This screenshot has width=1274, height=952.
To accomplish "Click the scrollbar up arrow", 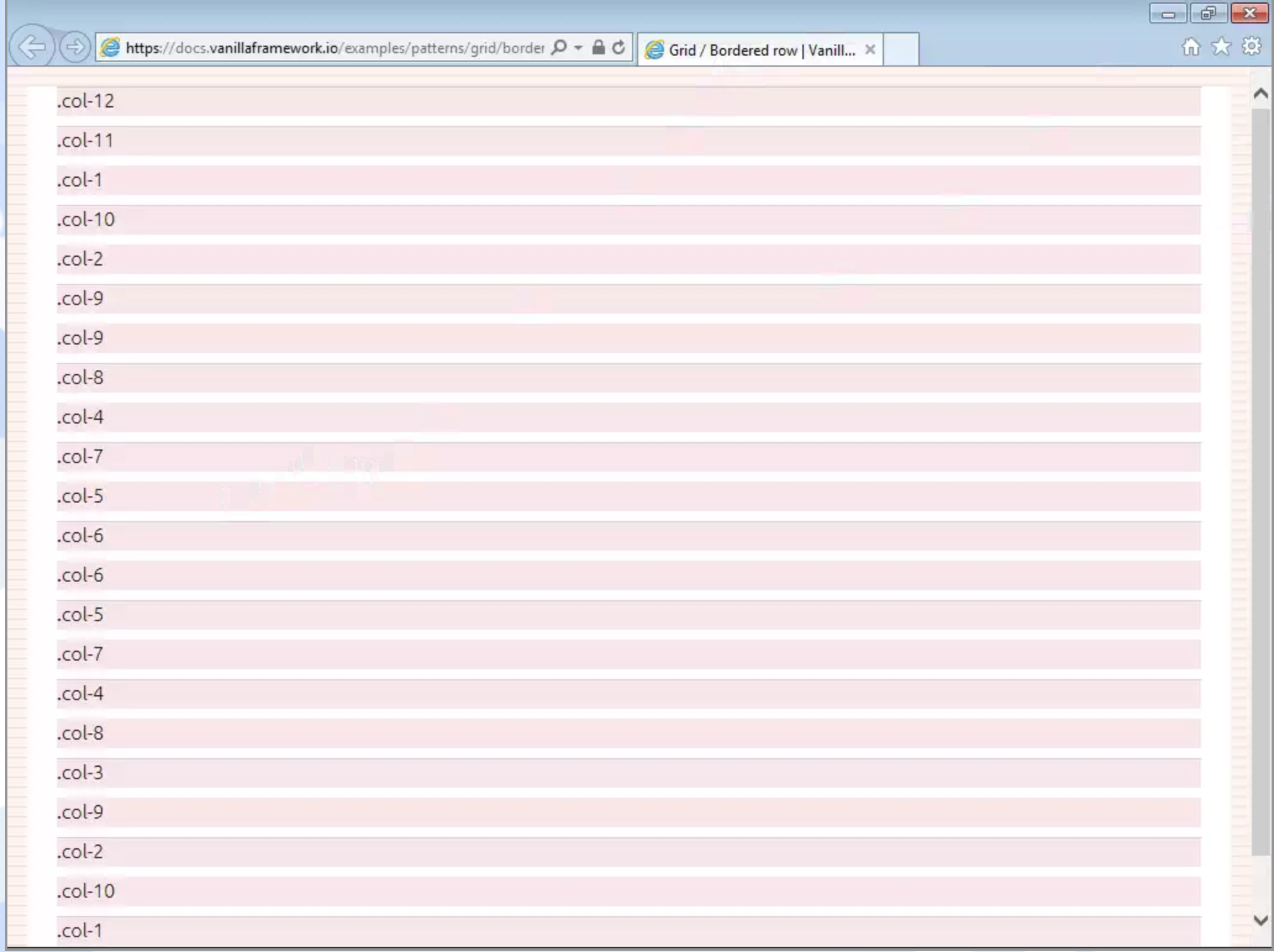I will (x=1260, y=93).
